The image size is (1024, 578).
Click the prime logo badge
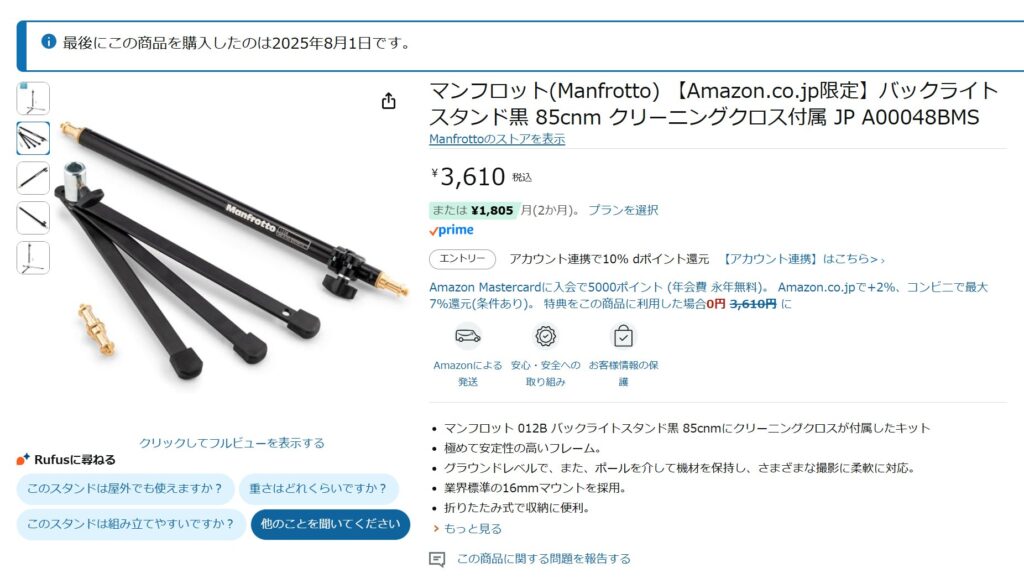(x=451, y=230)
